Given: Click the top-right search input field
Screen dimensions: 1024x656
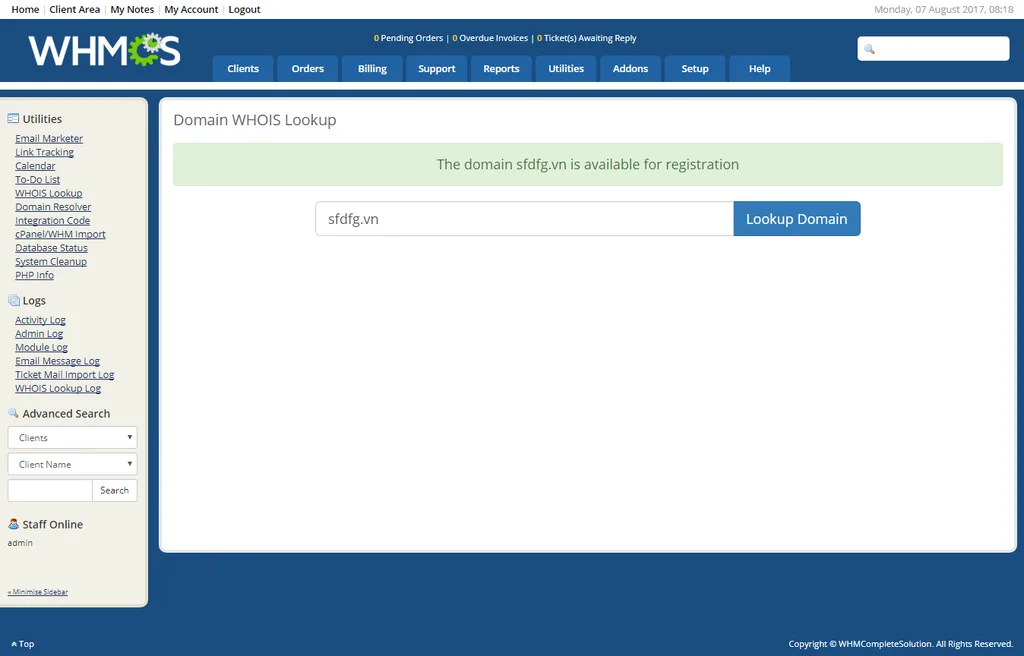Looking at the screenshot, I should 933,49.
